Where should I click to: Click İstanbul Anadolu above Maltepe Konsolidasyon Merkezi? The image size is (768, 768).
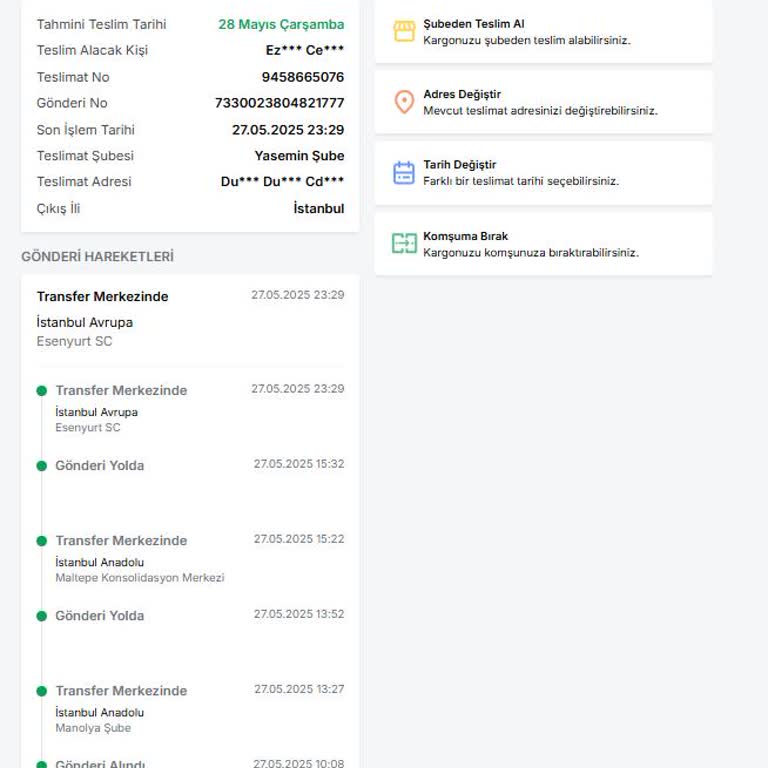coord(99,562)
